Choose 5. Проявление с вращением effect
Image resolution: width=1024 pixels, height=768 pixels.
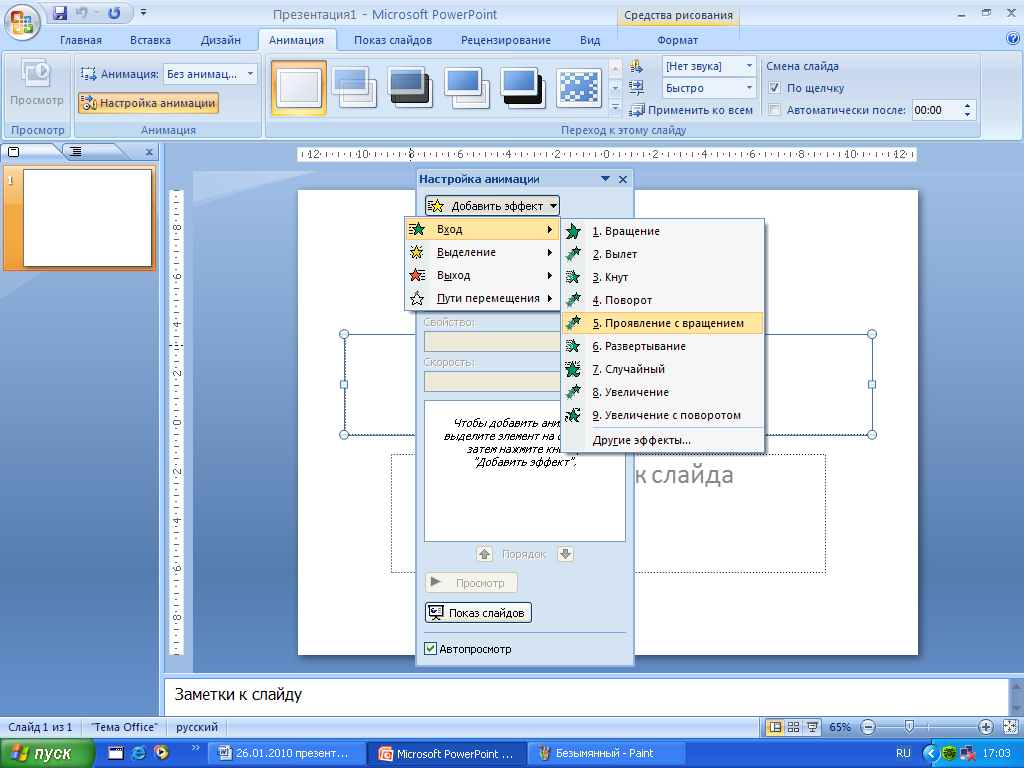[662, 323]
